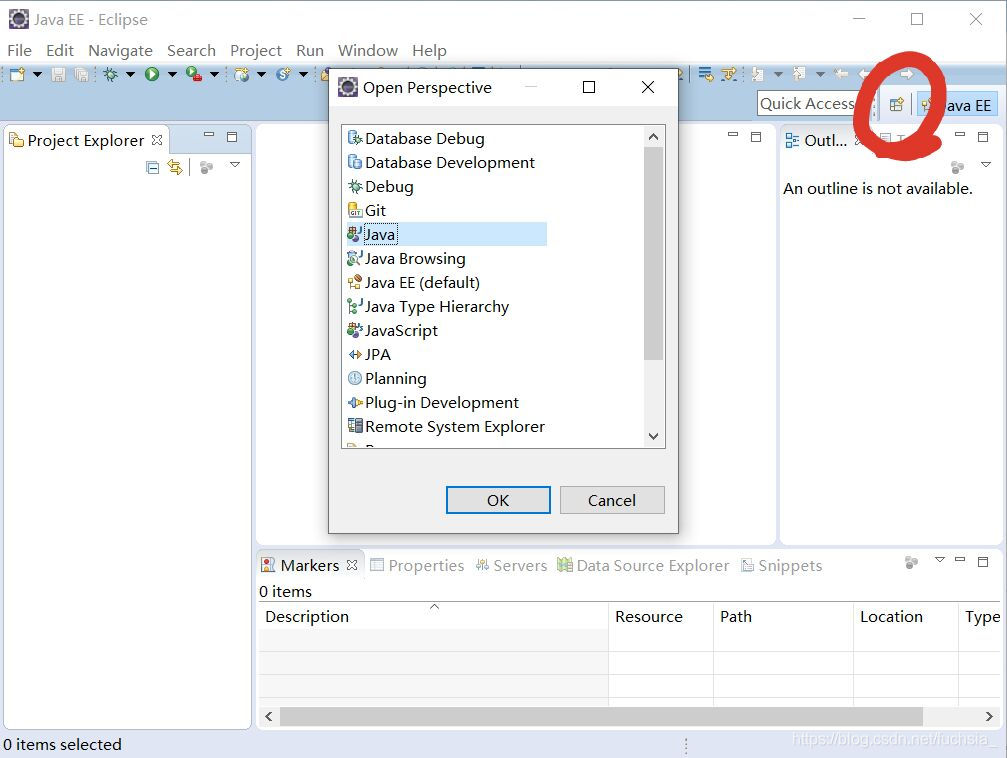The height and width of the screenshot is (758, 1007).
Task: Toggle Link with Editor in Project Explorer
Action: pyautogui.click(x=175, y=167)
